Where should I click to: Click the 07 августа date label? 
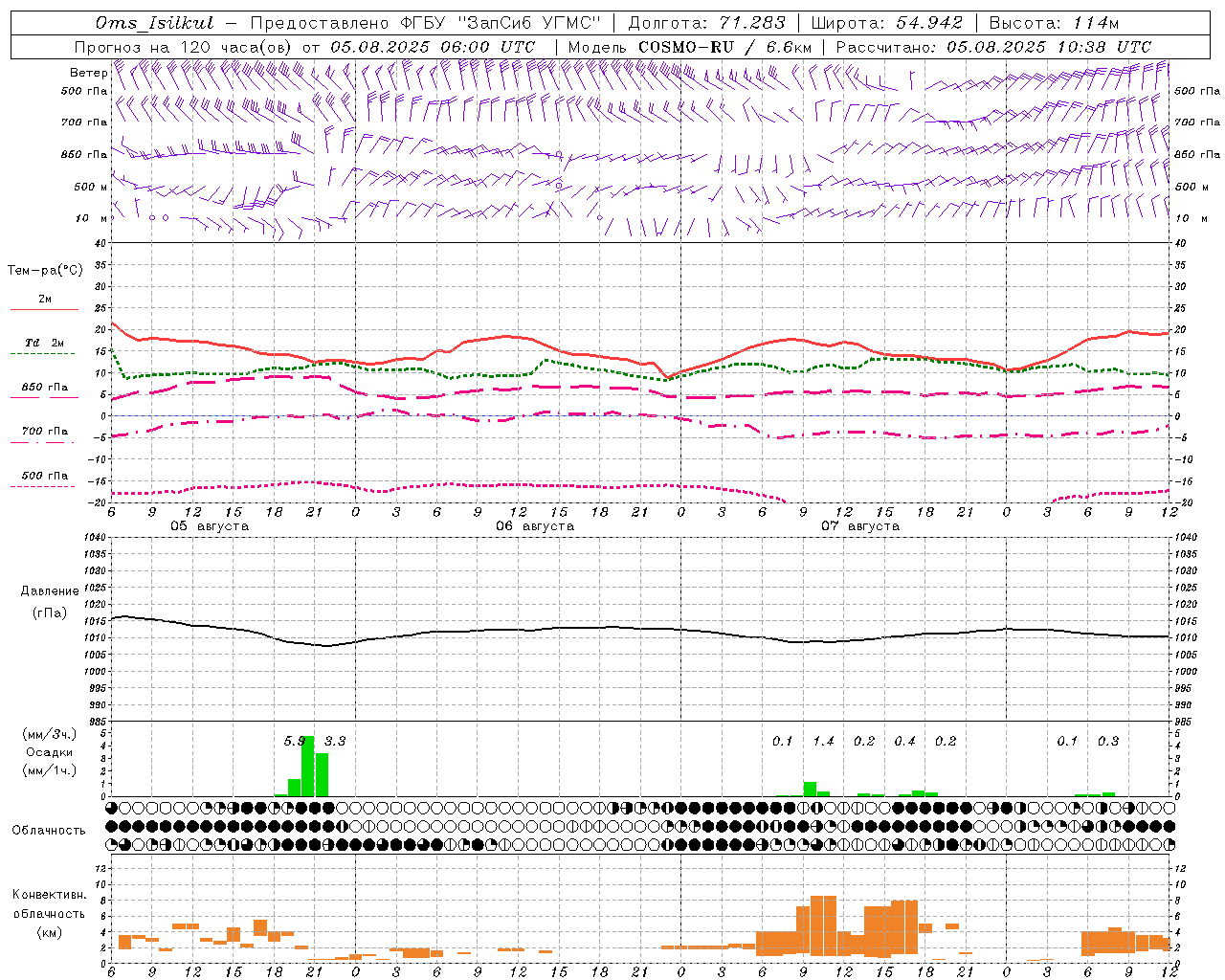[x=860, y=526]
